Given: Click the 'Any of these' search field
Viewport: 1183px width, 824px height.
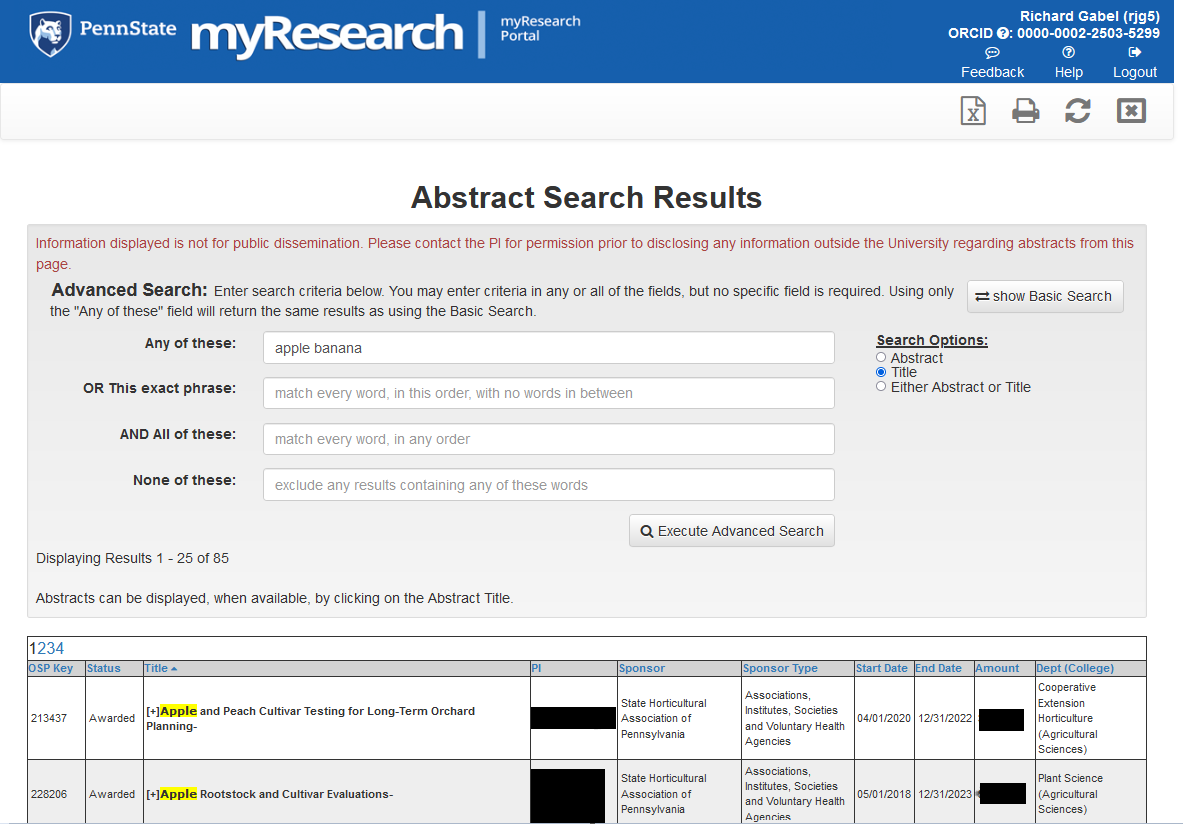Looking at the screenshot, I should click(x=548, y=348).
